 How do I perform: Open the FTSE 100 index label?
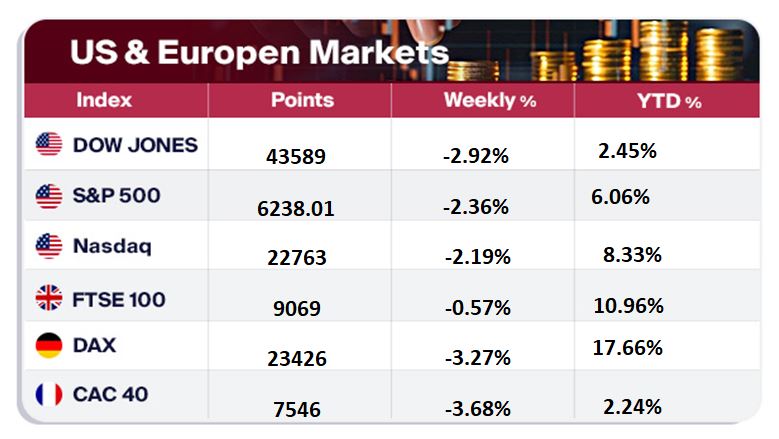tap(119, 297)
